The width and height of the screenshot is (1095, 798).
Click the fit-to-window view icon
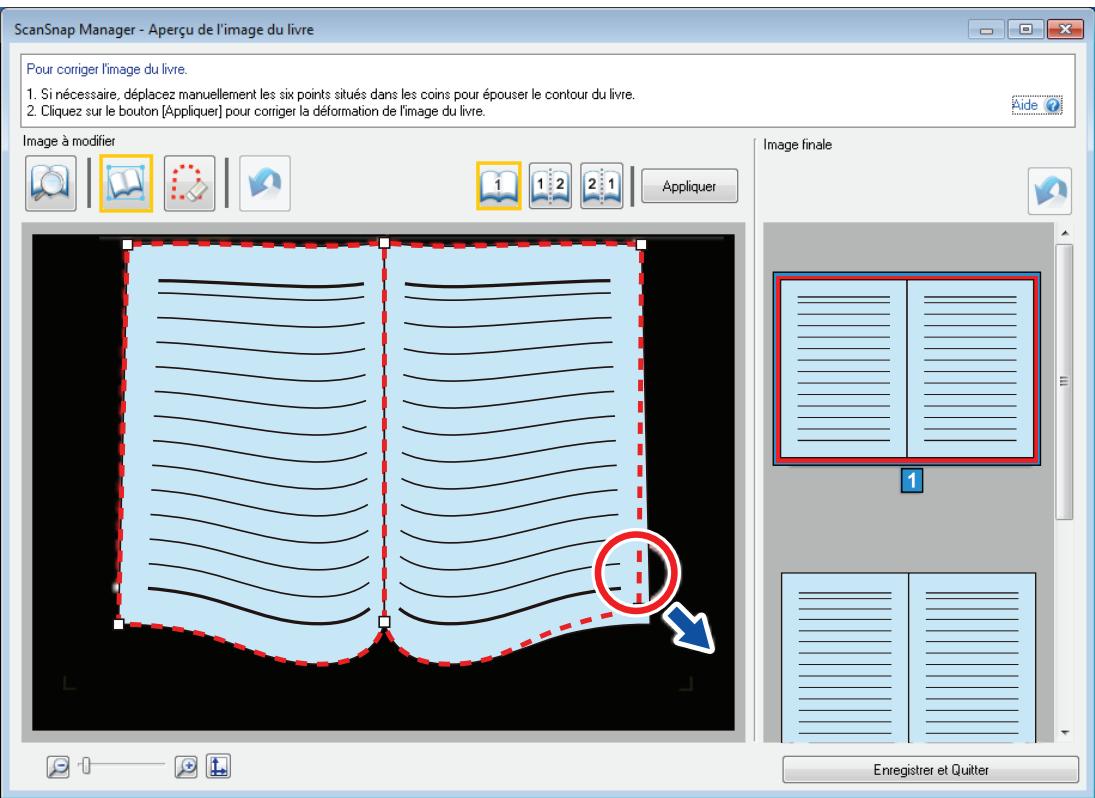pyautogui.click(x=219, y=767)
